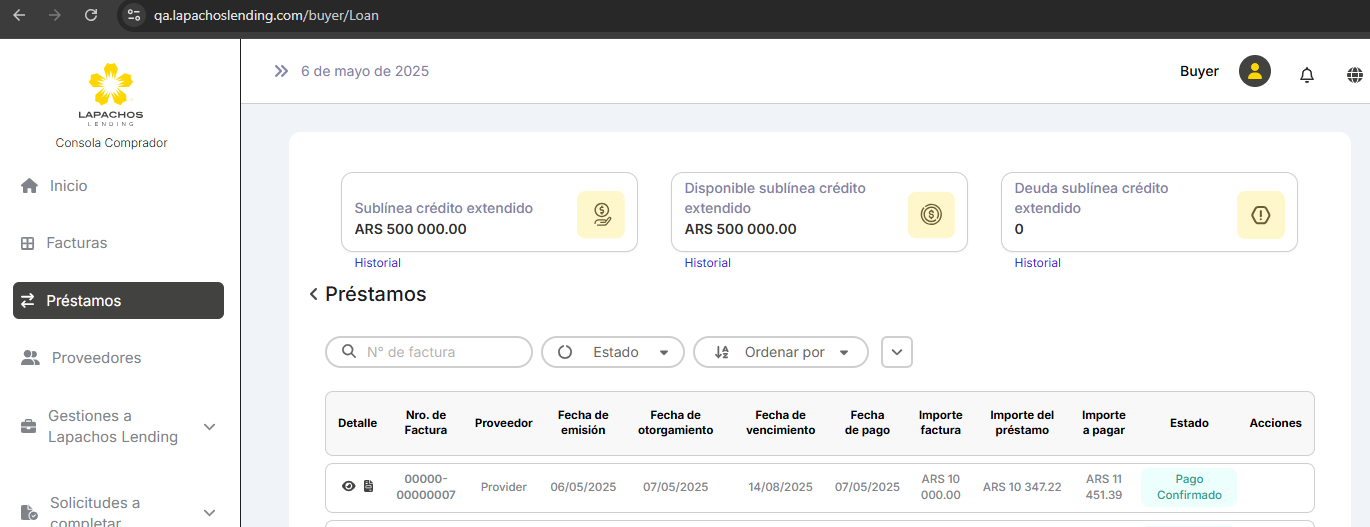This screenshot has height=527, width=1370.
Task: Open Historial link under Deuda sublínea crédito
Action: pos(1037,263)
